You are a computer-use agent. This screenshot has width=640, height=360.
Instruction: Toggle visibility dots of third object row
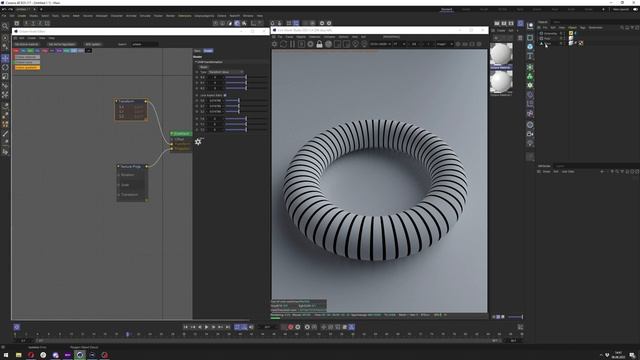(562, 43)
